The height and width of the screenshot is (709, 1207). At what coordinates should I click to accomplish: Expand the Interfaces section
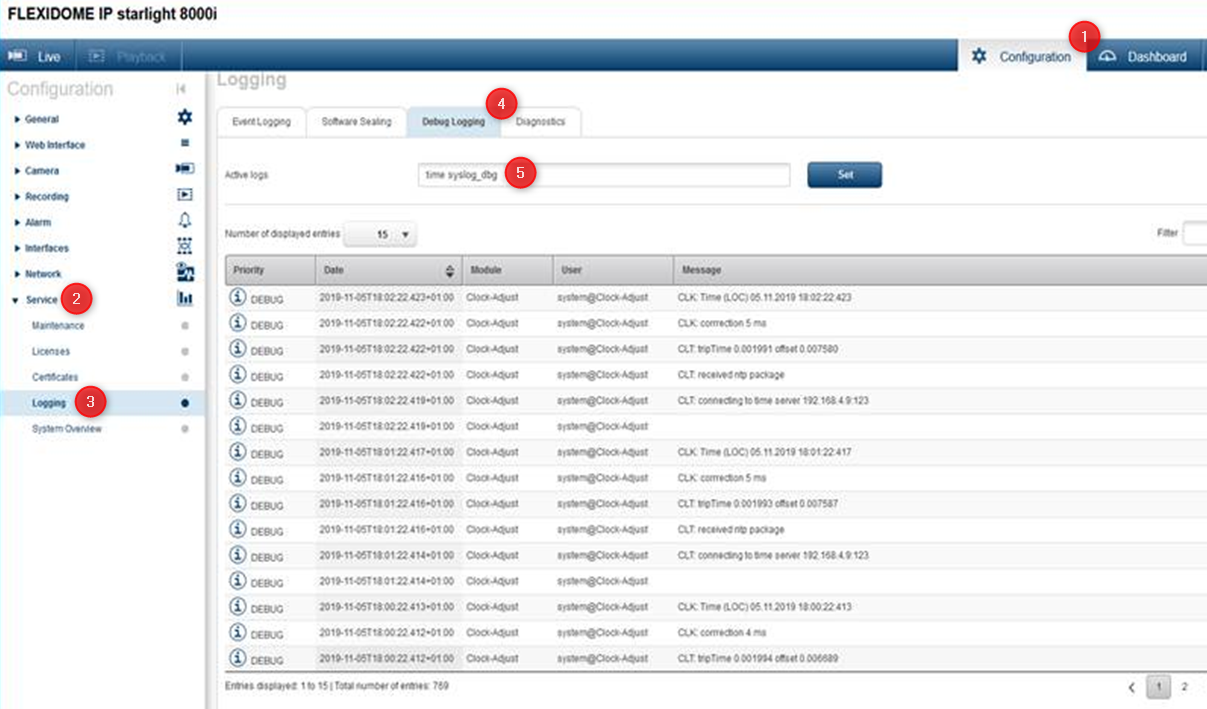pos(46,248)
